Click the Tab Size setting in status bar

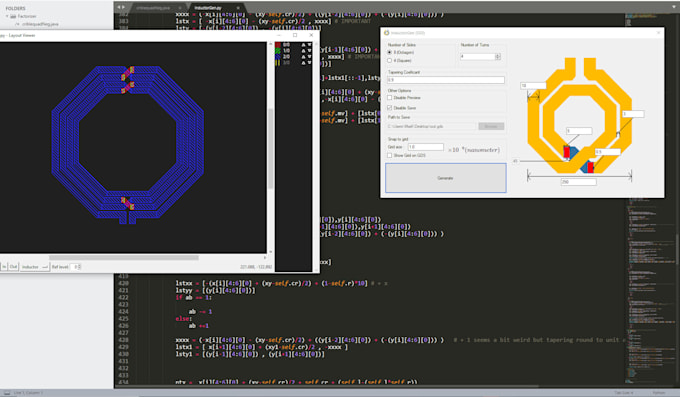[624, 393]
